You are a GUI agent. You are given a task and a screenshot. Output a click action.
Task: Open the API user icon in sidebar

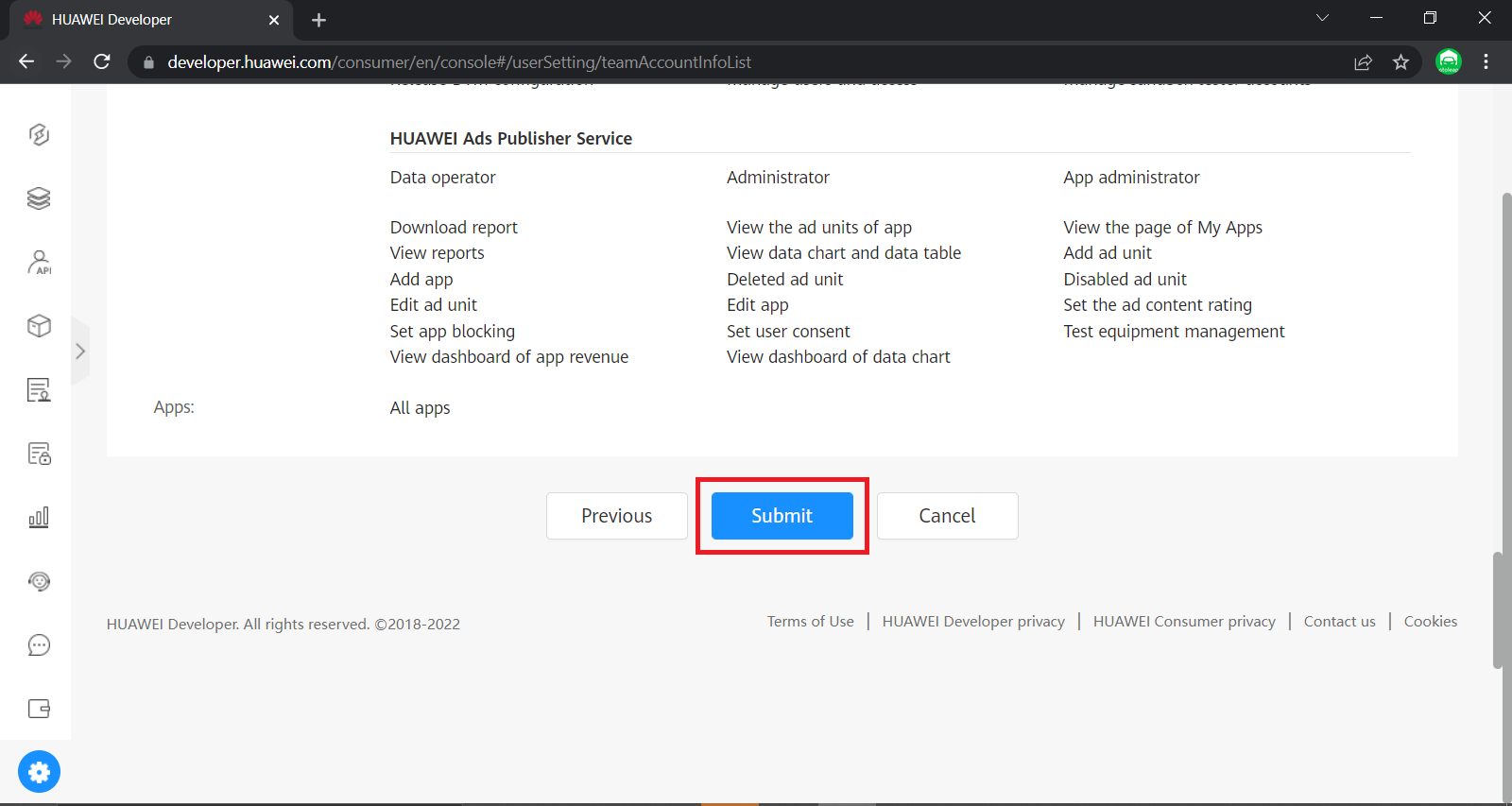point(39,262)
